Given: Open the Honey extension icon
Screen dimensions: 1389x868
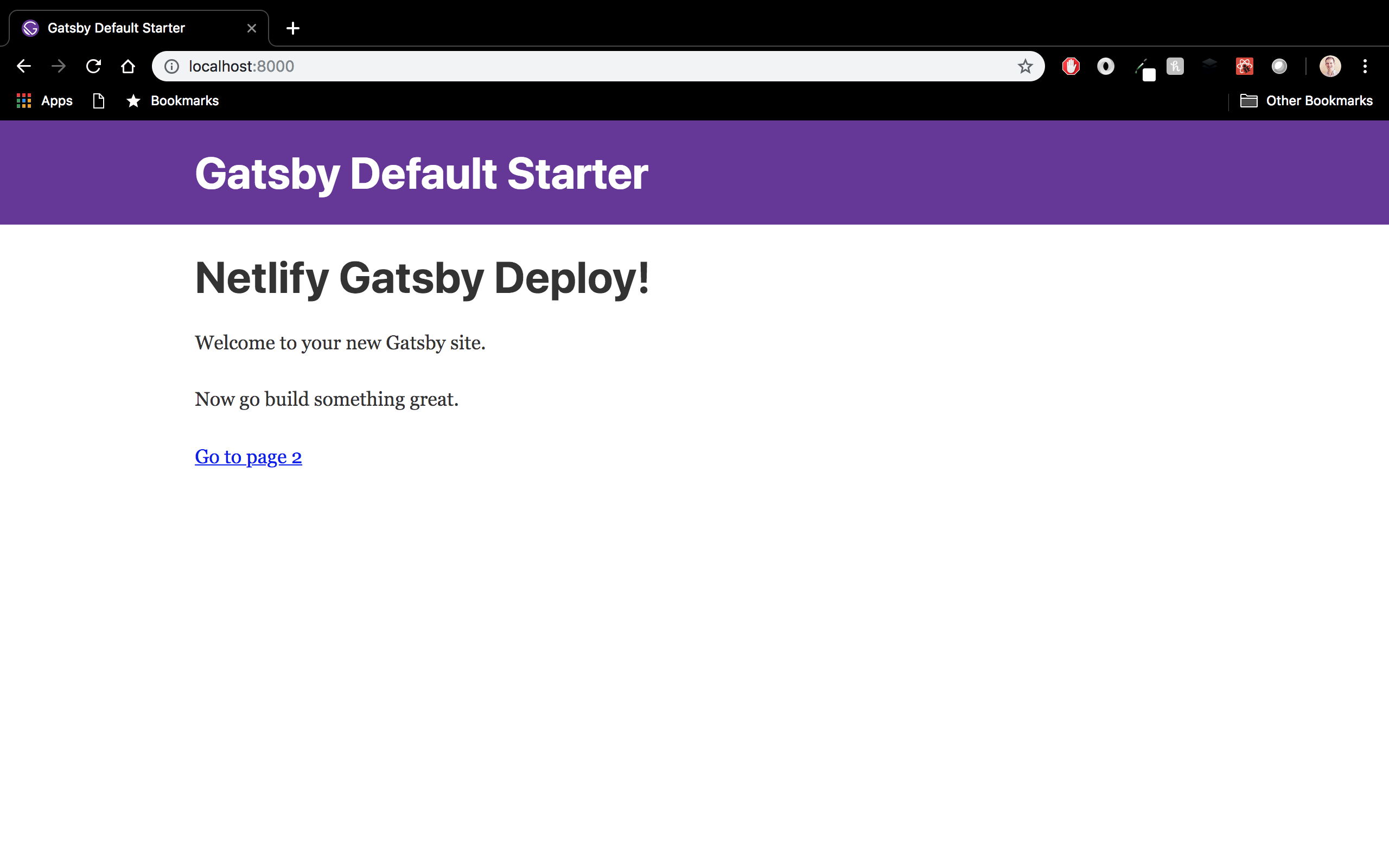Looking at the screenshot, I should pyautogui.click(x=1175, y=67).
